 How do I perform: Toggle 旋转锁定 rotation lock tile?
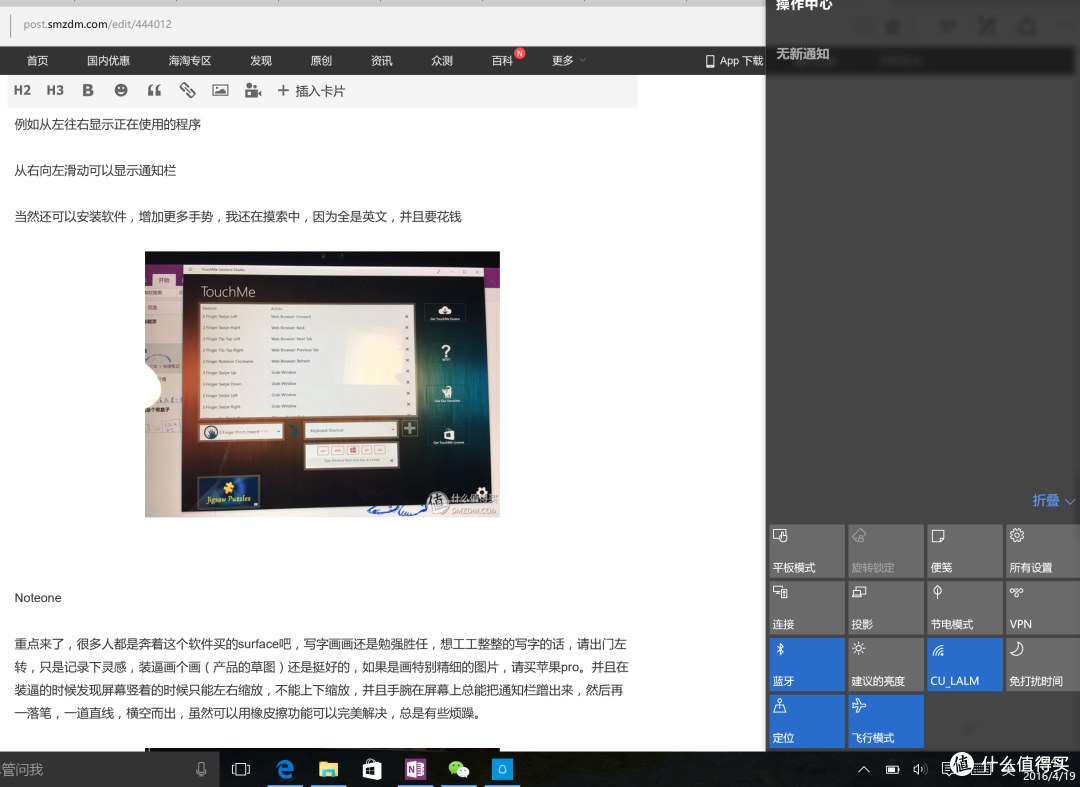click(886, 551)
